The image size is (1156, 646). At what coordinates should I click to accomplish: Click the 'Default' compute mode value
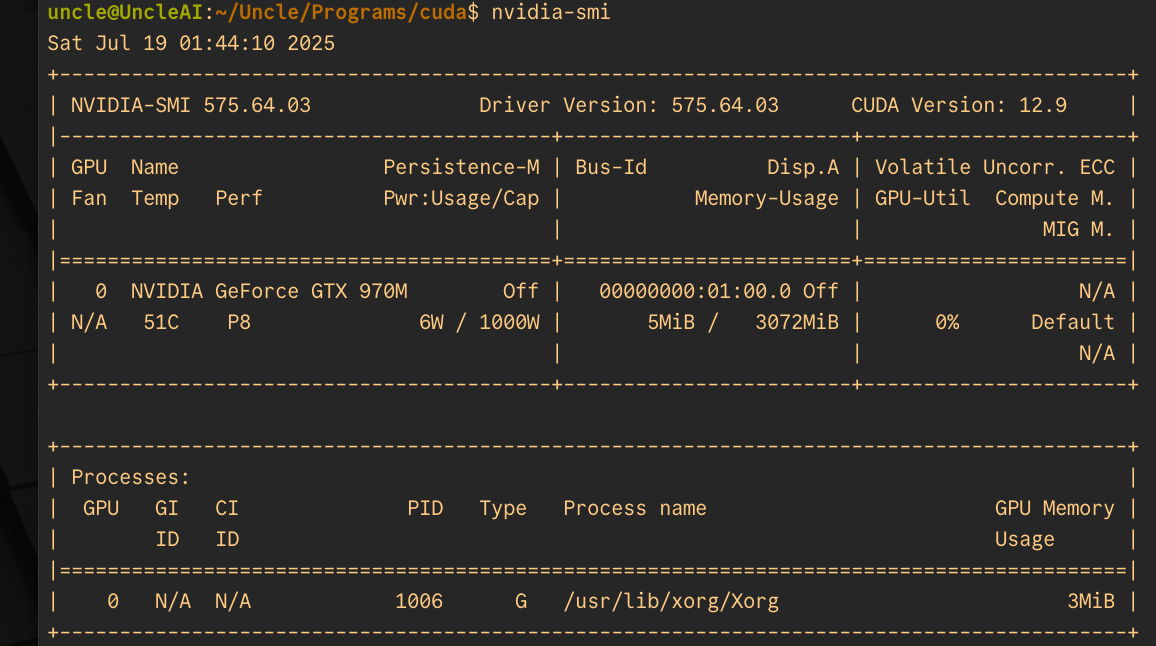click(x=1072, y=322)
